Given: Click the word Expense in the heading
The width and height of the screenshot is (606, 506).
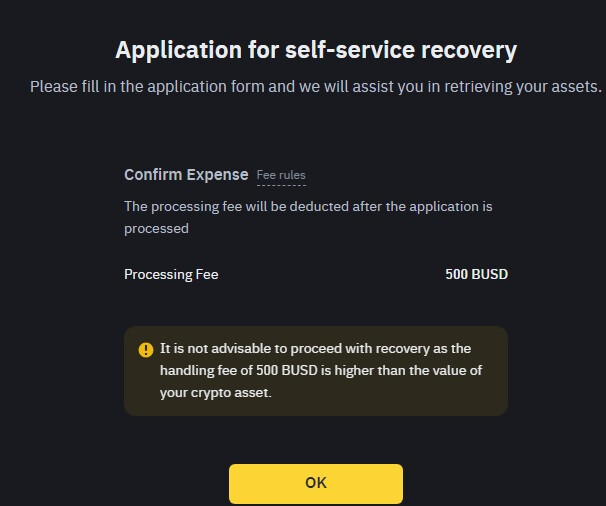Looking at the screenshot, I should [x=217, y=175].
